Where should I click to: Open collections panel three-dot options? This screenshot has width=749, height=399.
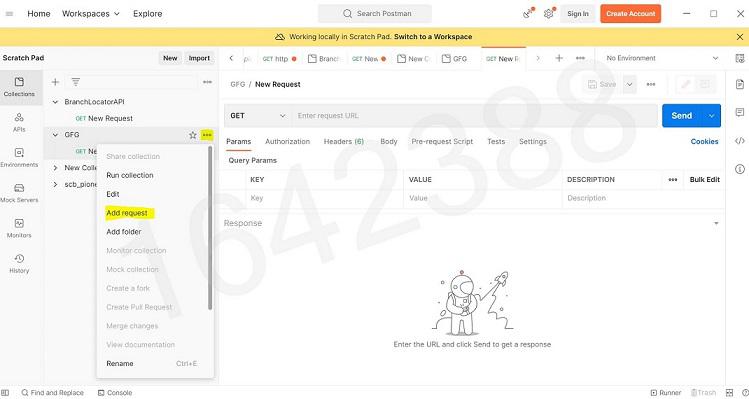click(207, 82)
